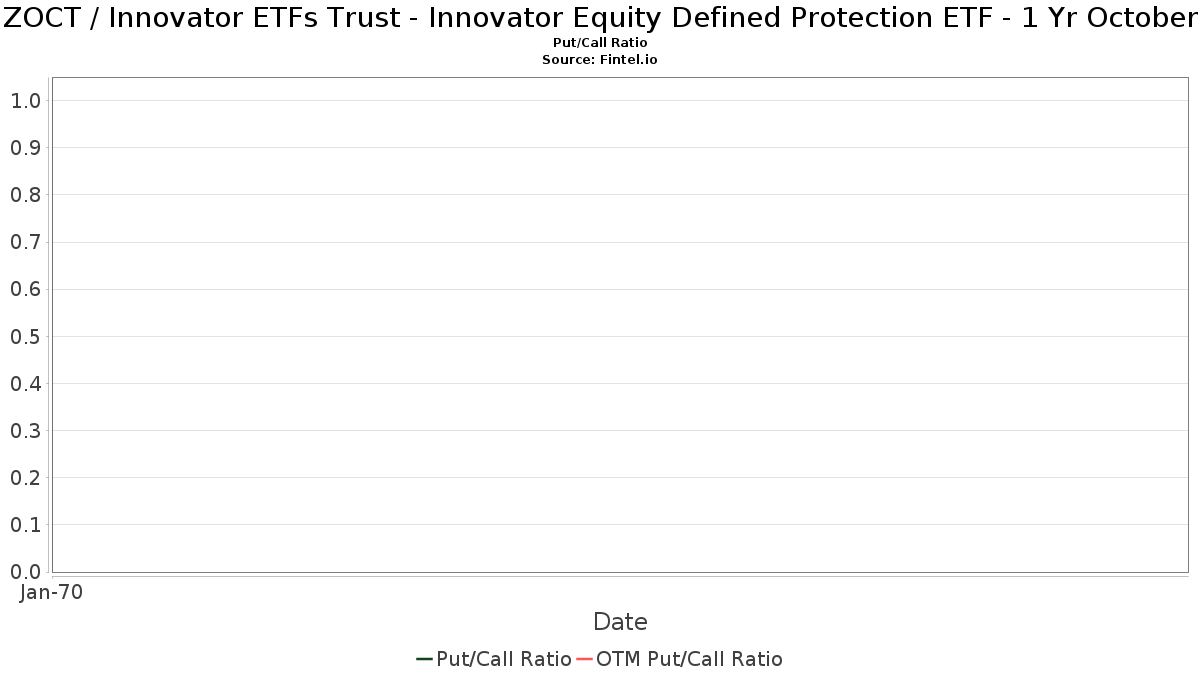
Task: Click the Jan-70 date axis label
Action: click(x=51, y=592)
